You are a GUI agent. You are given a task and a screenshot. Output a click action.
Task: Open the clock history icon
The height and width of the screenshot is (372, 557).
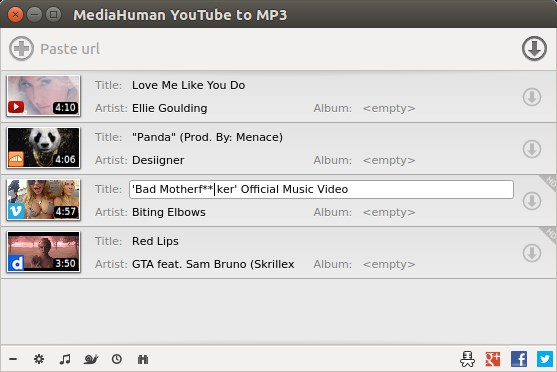117,359
